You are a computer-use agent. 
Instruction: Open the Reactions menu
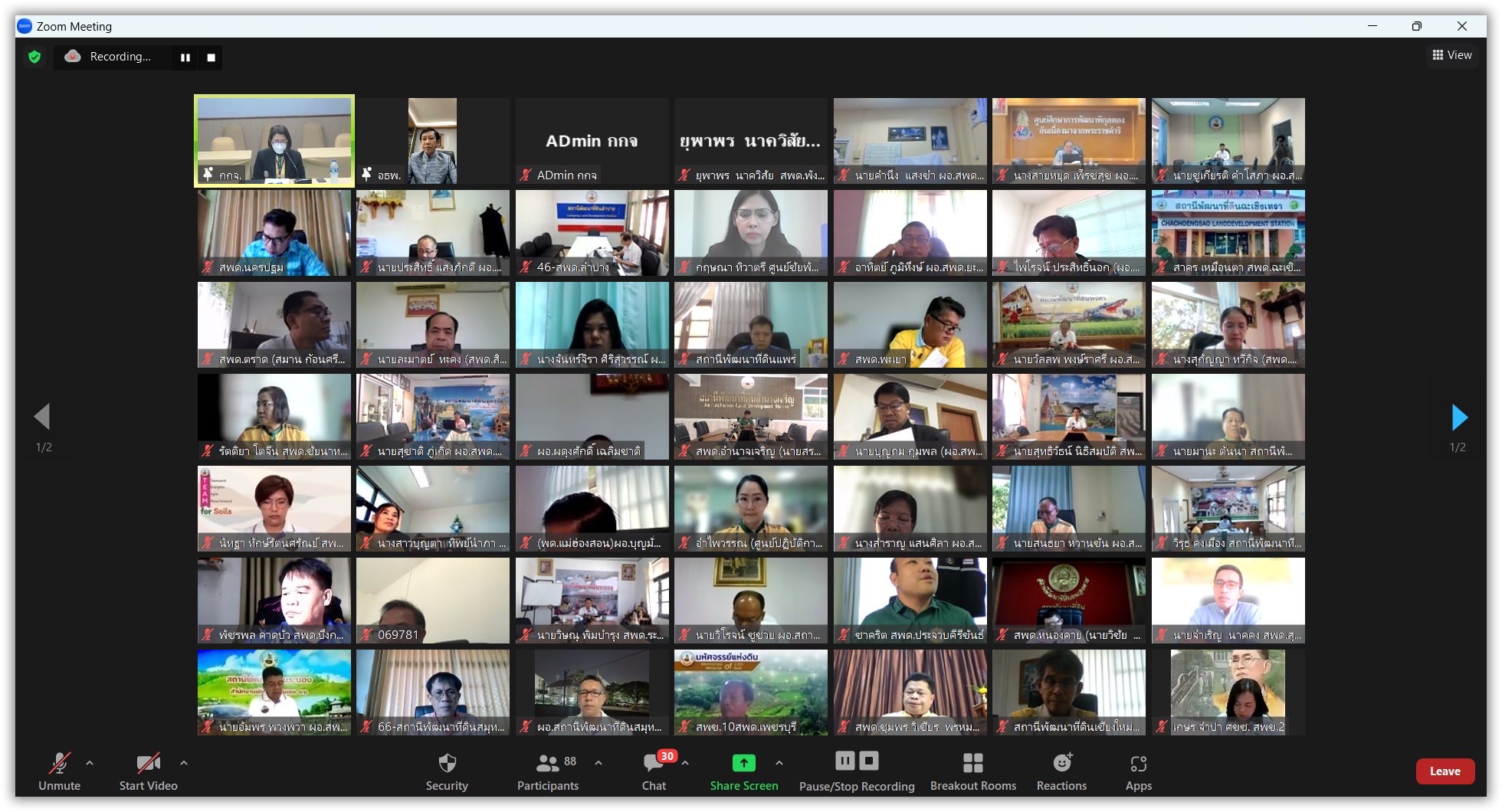point(1061,771)
